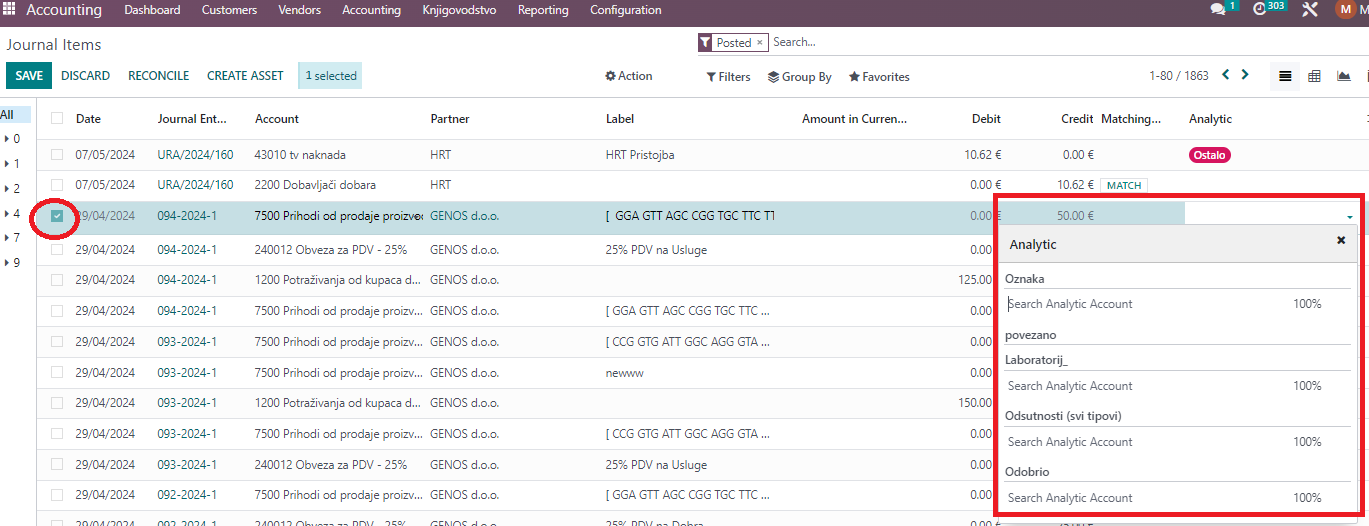Tick the select-all header checkbox
Viewport: 1369px width, 526px height.
[x=57, y=118]
